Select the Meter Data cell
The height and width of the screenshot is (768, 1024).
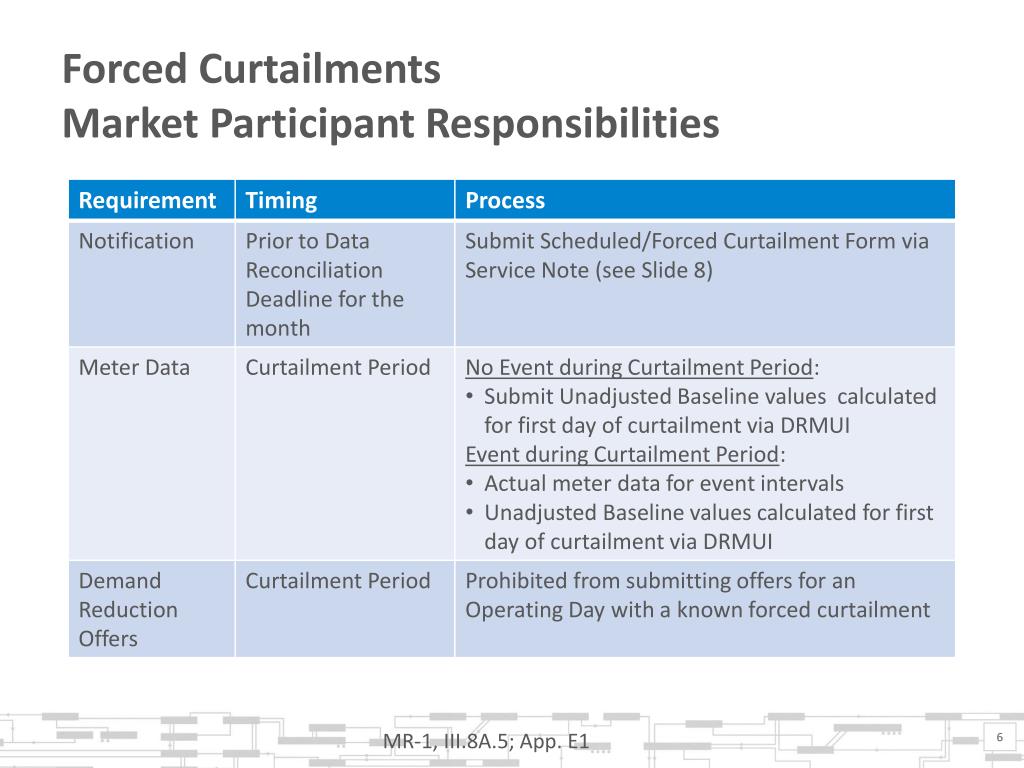coord(152,453)
